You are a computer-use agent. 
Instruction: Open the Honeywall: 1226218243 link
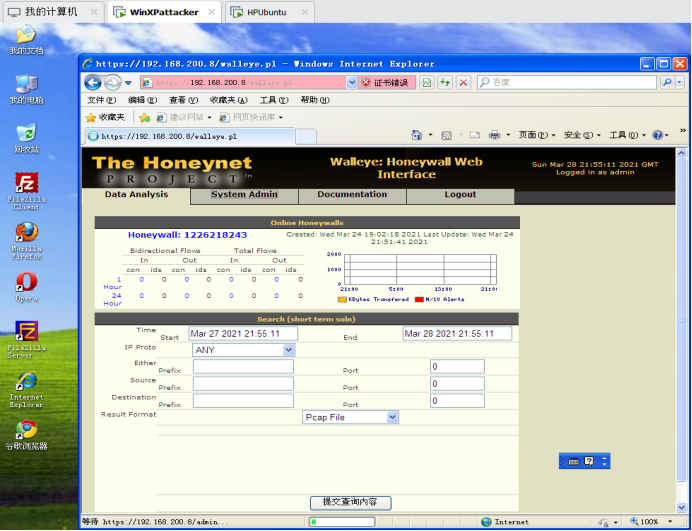click(188, 235)
